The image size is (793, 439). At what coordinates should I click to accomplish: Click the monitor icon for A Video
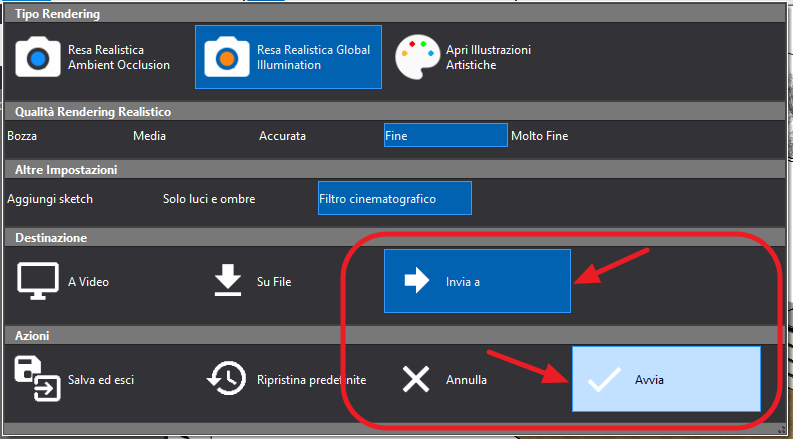[x=38, y=281]
